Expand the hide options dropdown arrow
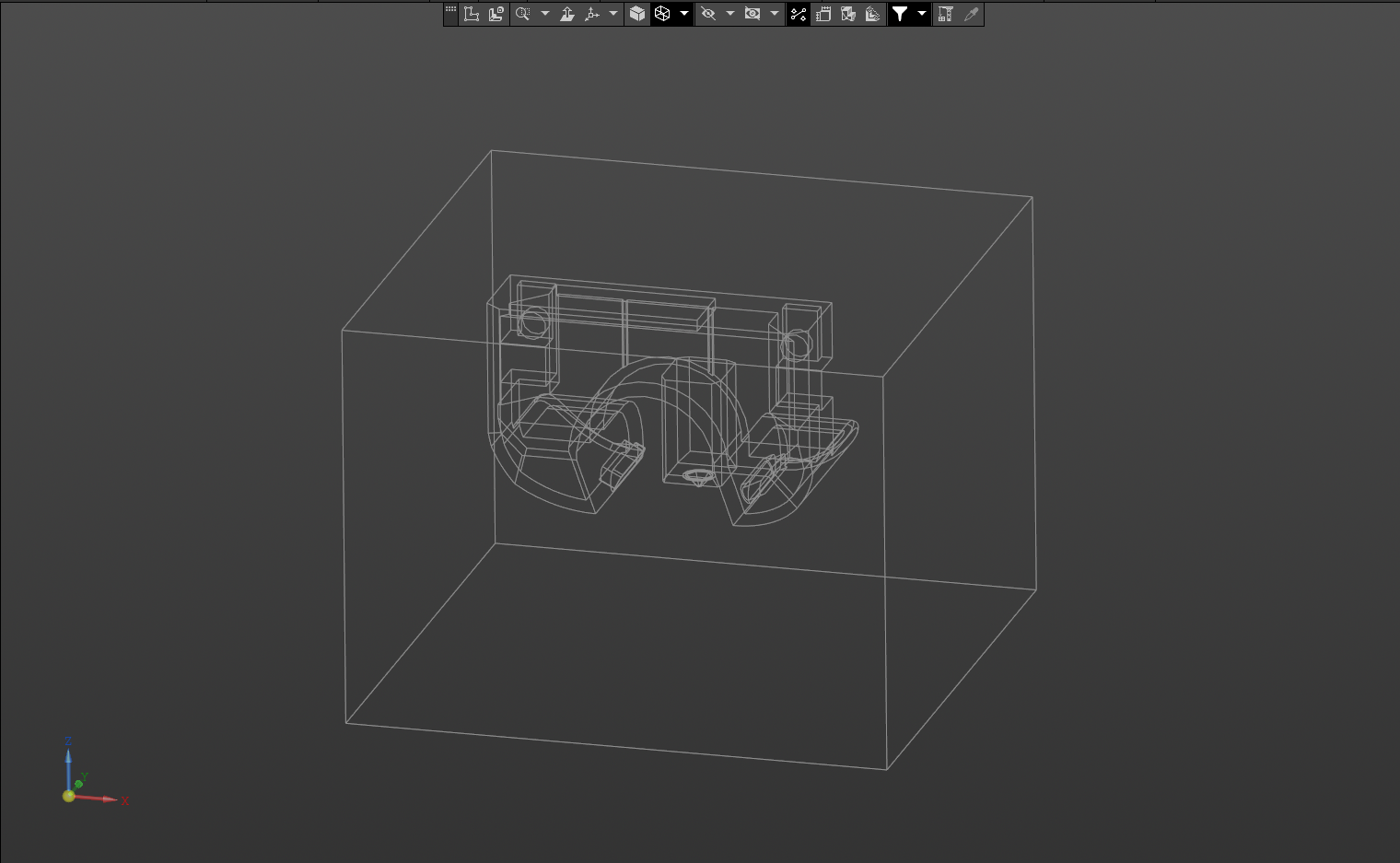This screenshot has width=1400, height=863. tap(730, 14)
